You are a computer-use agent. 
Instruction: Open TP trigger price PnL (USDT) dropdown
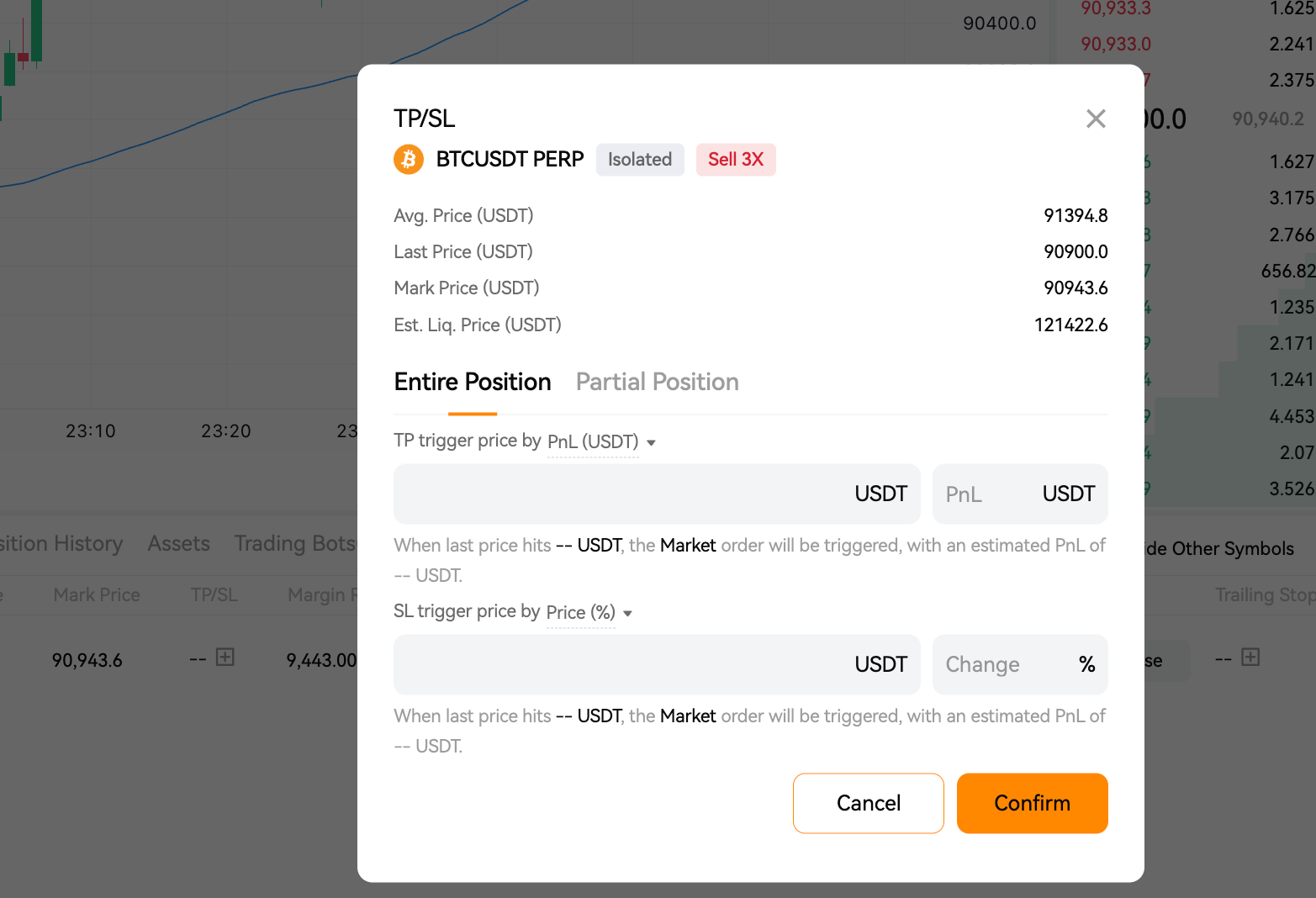[601, 442]
